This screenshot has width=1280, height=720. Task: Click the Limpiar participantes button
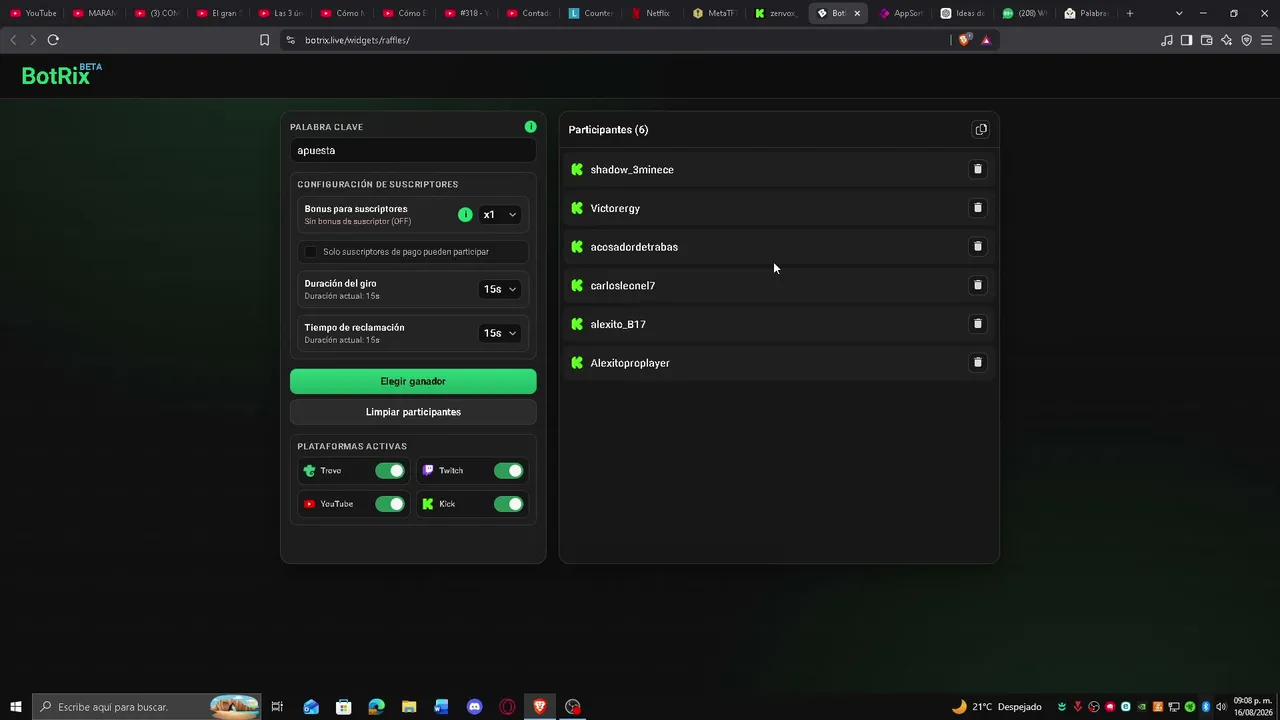point(413,412)
